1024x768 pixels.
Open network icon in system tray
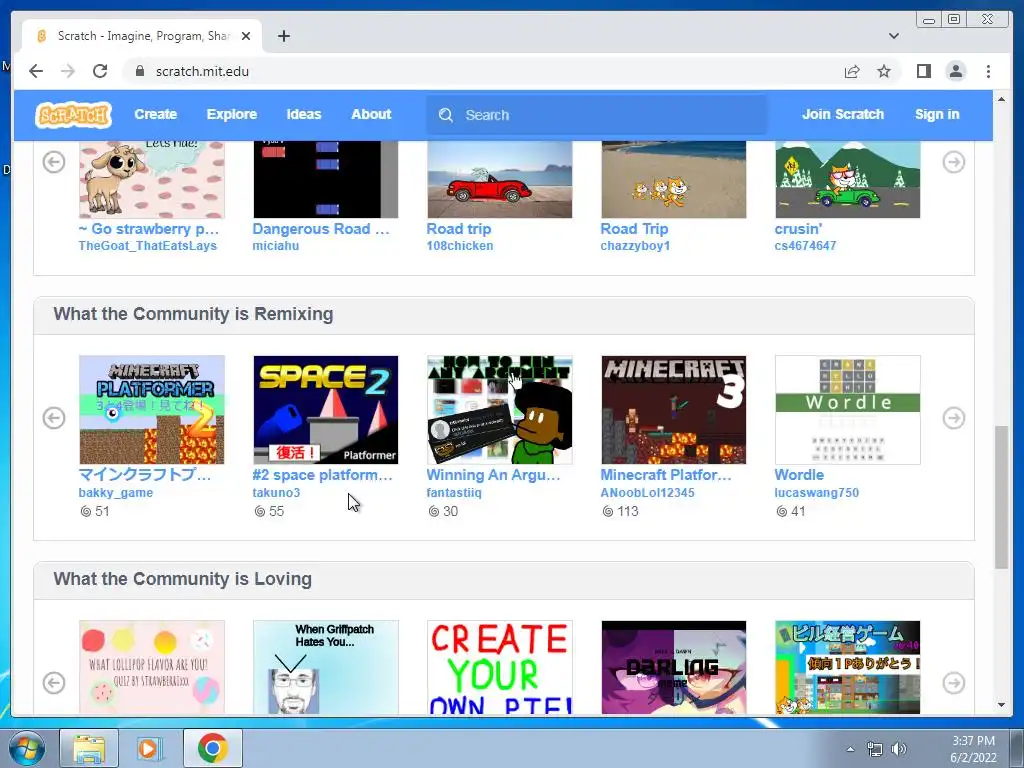pos(874,749)
